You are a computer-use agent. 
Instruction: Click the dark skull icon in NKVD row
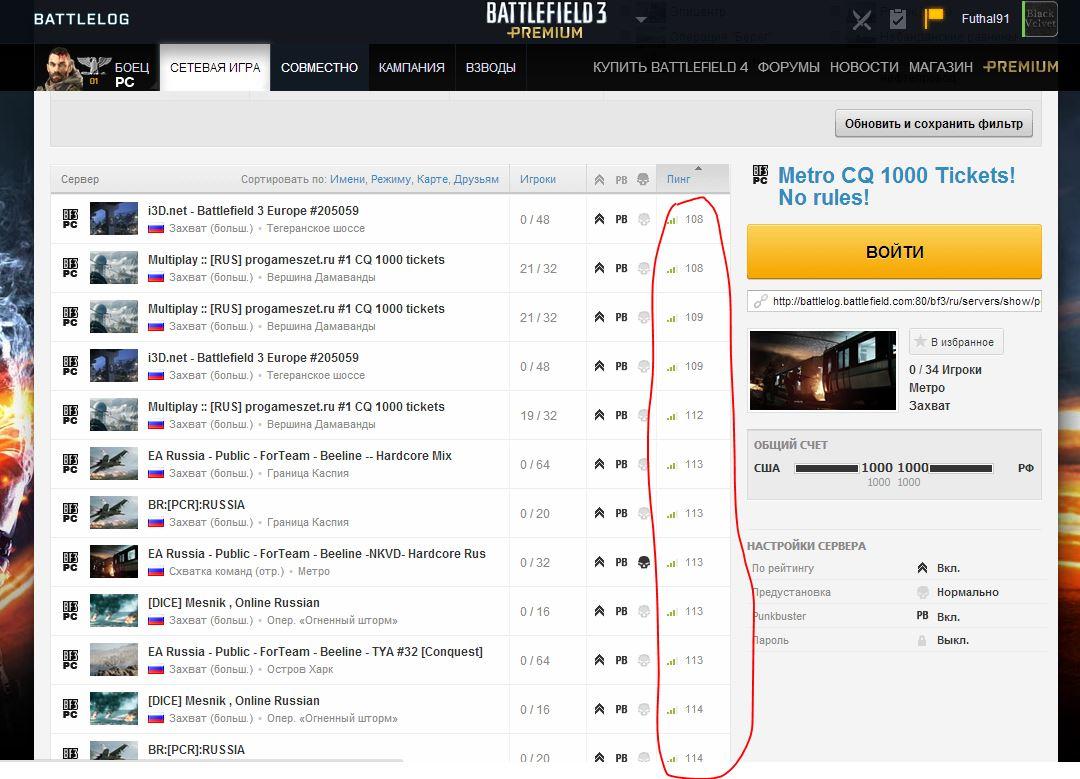coord(643,563)
